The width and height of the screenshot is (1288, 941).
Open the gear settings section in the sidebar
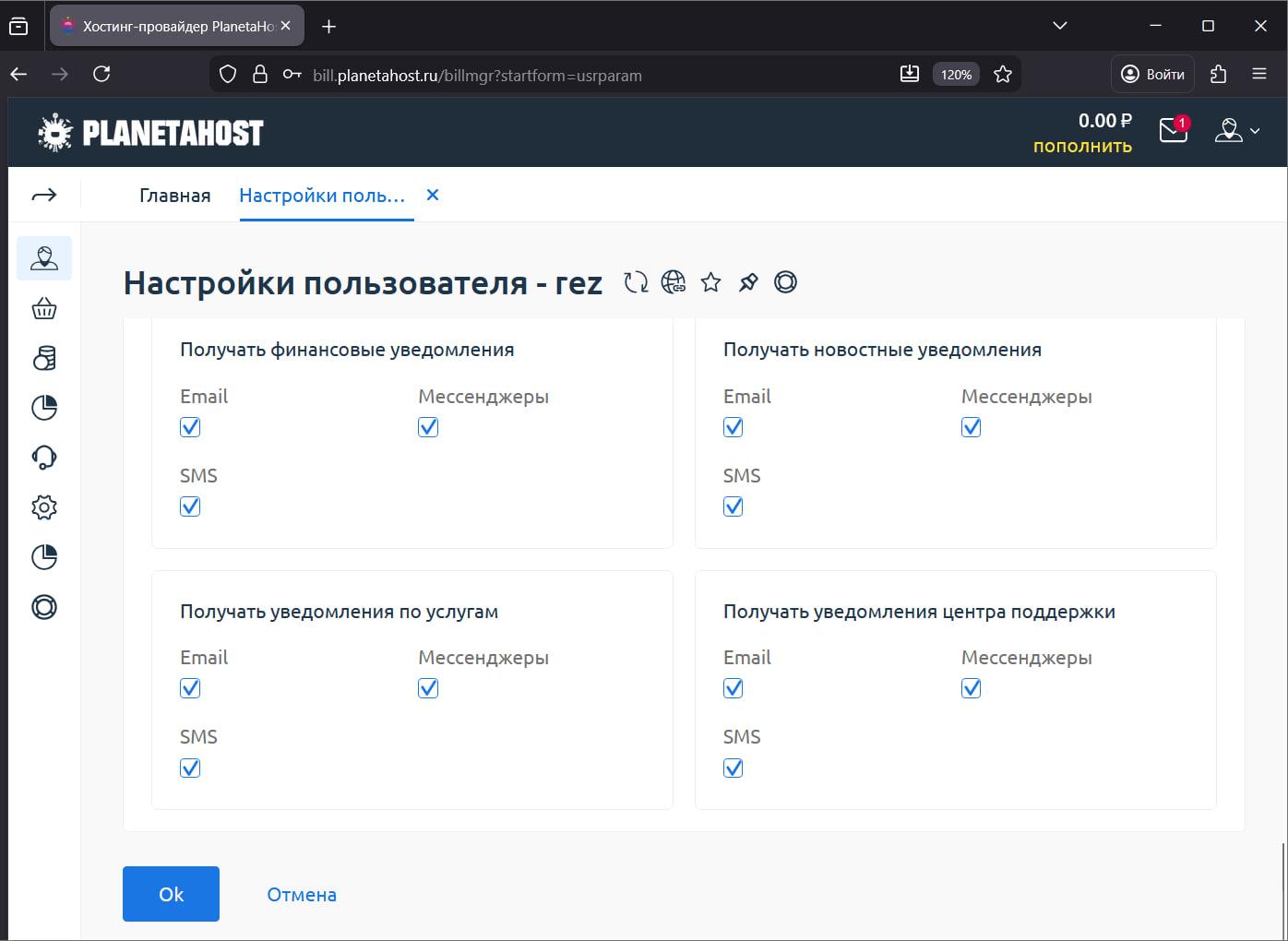click(x=44, y=507)
